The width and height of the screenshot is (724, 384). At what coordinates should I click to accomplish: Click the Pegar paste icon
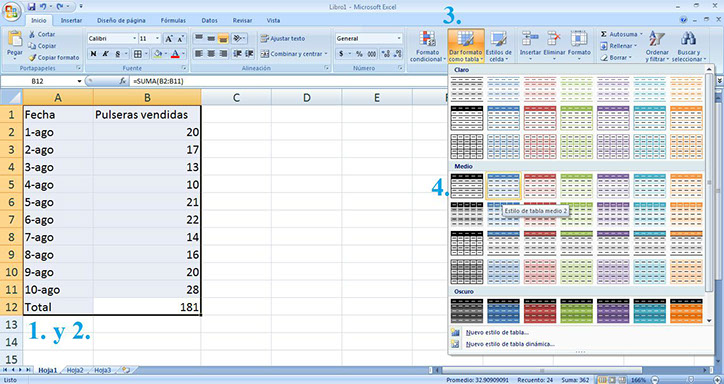coord(15,40)
